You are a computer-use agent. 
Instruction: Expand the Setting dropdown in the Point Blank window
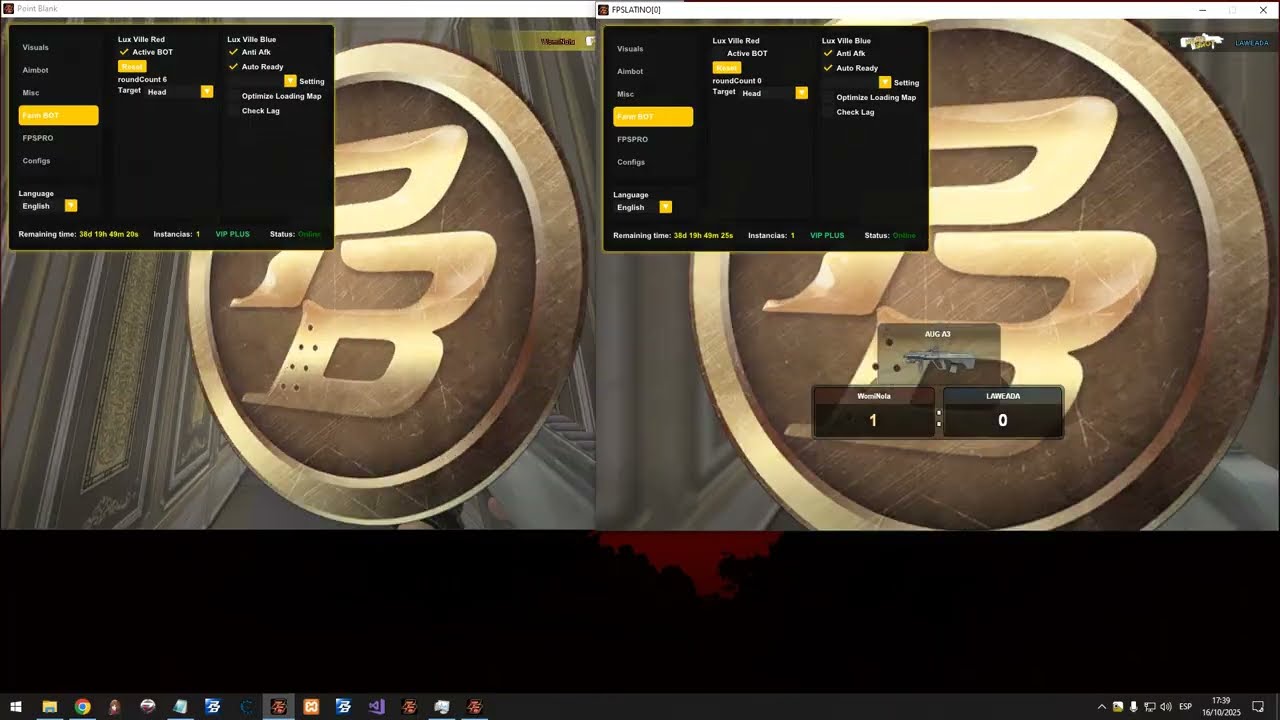(290, 81)
